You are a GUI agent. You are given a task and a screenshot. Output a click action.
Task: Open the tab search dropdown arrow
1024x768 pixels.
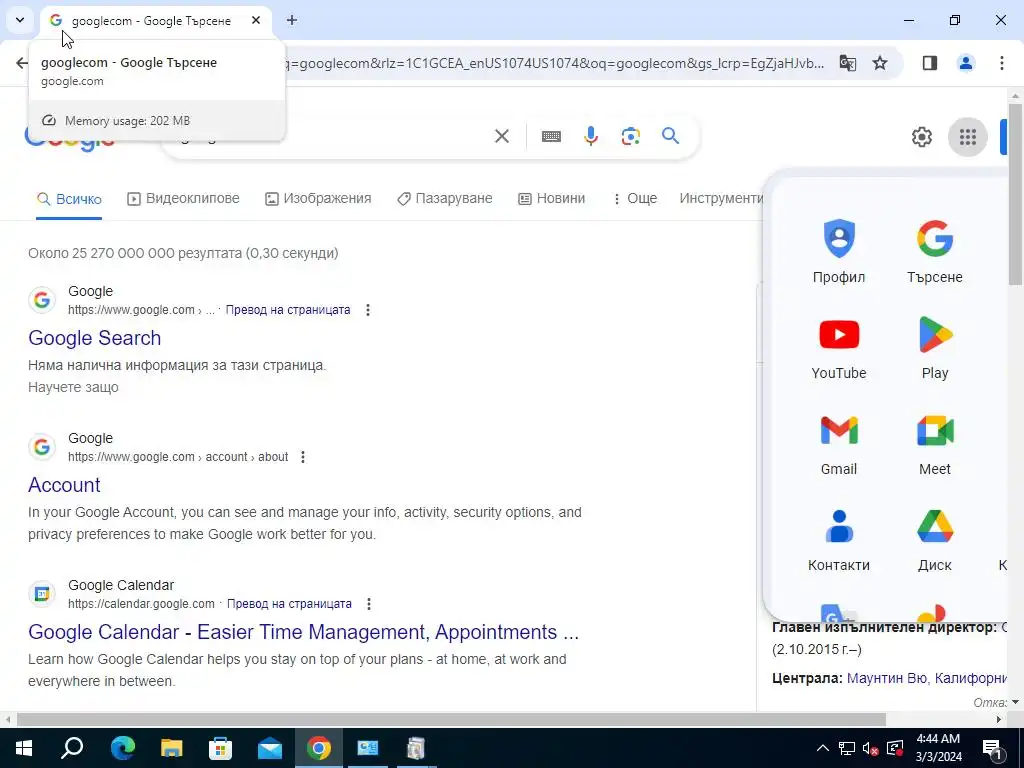pyautogui.click(x=20, y=20)
